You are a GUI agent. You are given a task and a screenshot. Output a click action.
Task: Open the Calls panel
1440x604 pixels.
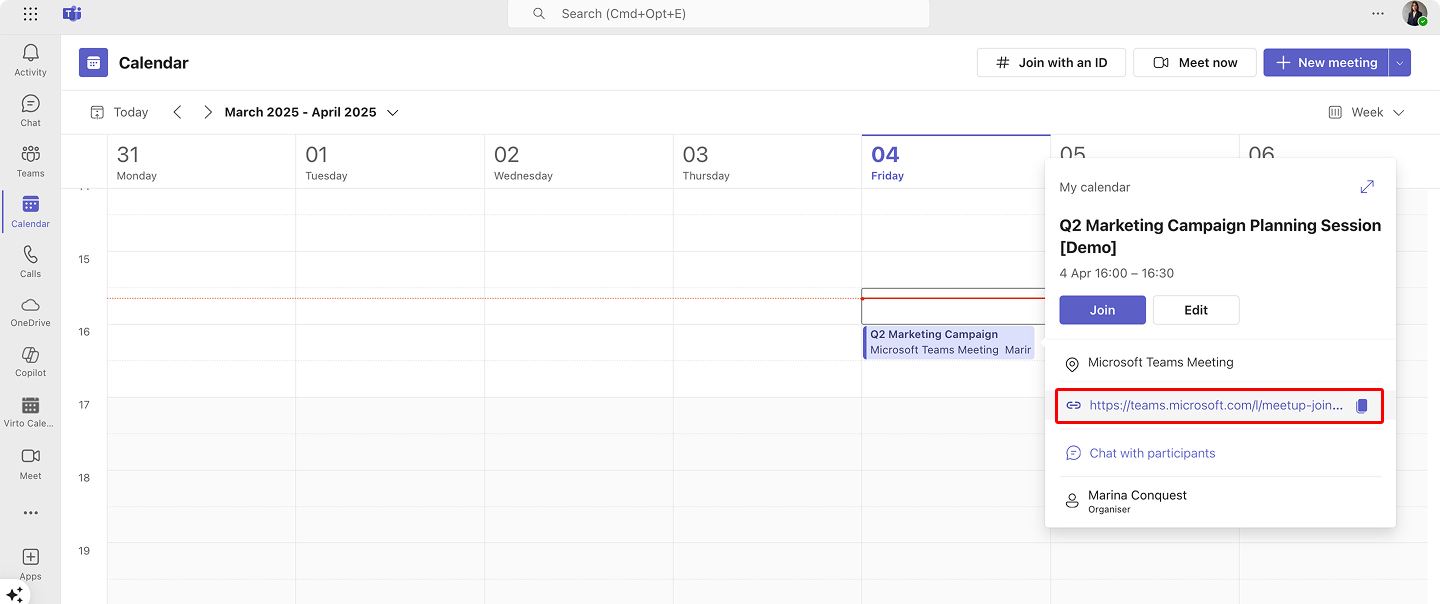(30, 260)
